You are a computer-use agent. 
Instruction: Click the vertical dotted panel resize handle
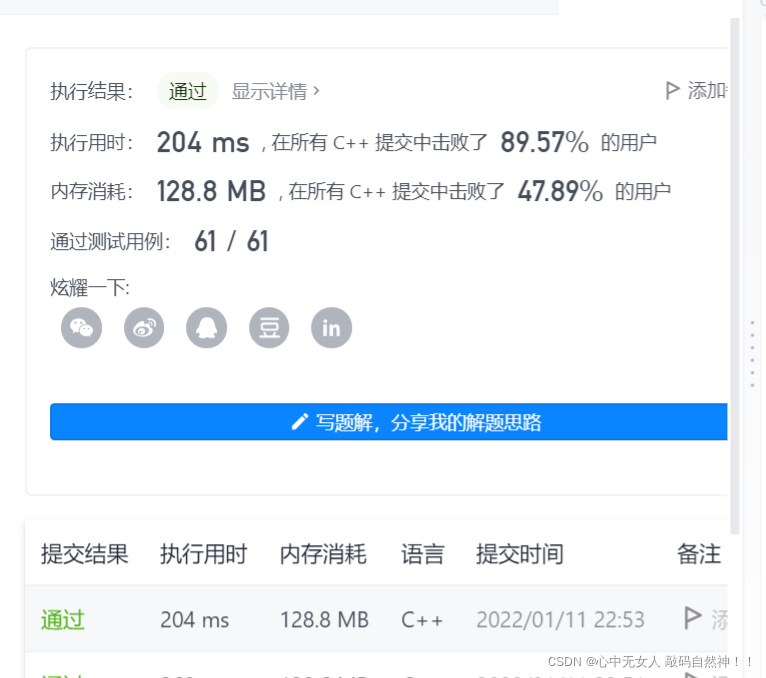pos(752,354)
